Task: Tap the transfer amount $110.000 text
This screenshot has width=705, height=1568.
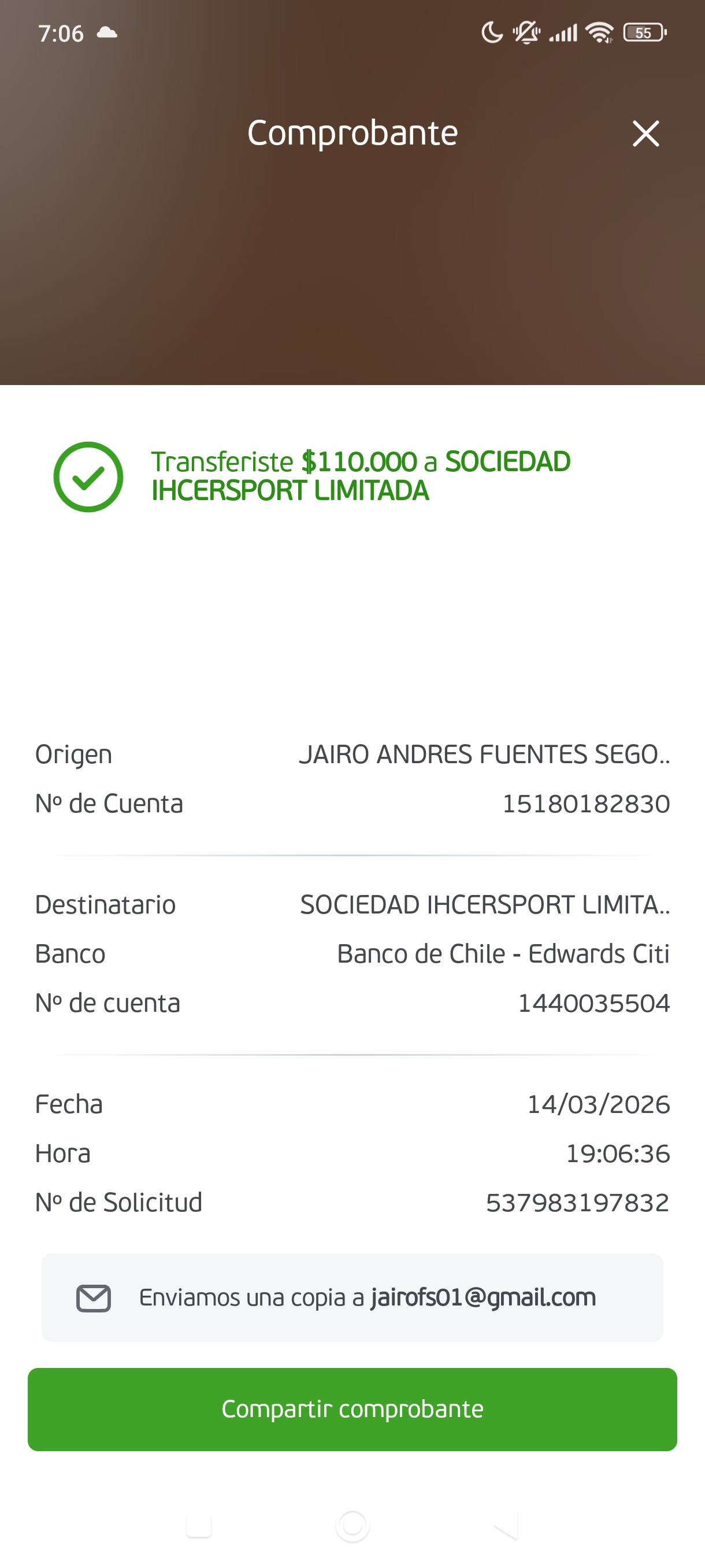Action: (359, 462)
